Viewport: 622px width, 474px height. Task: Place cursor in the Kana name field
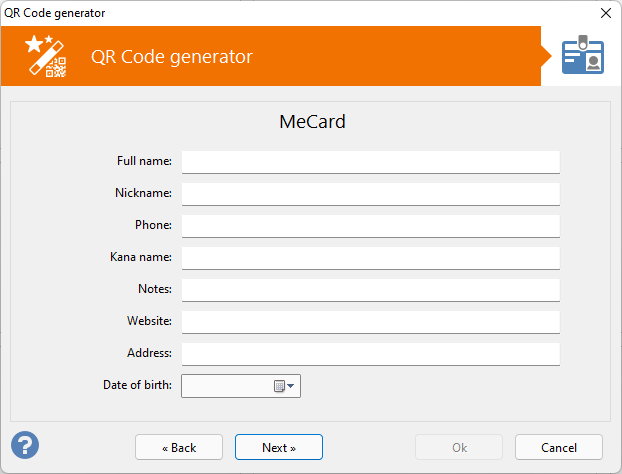tap(370, 257)
